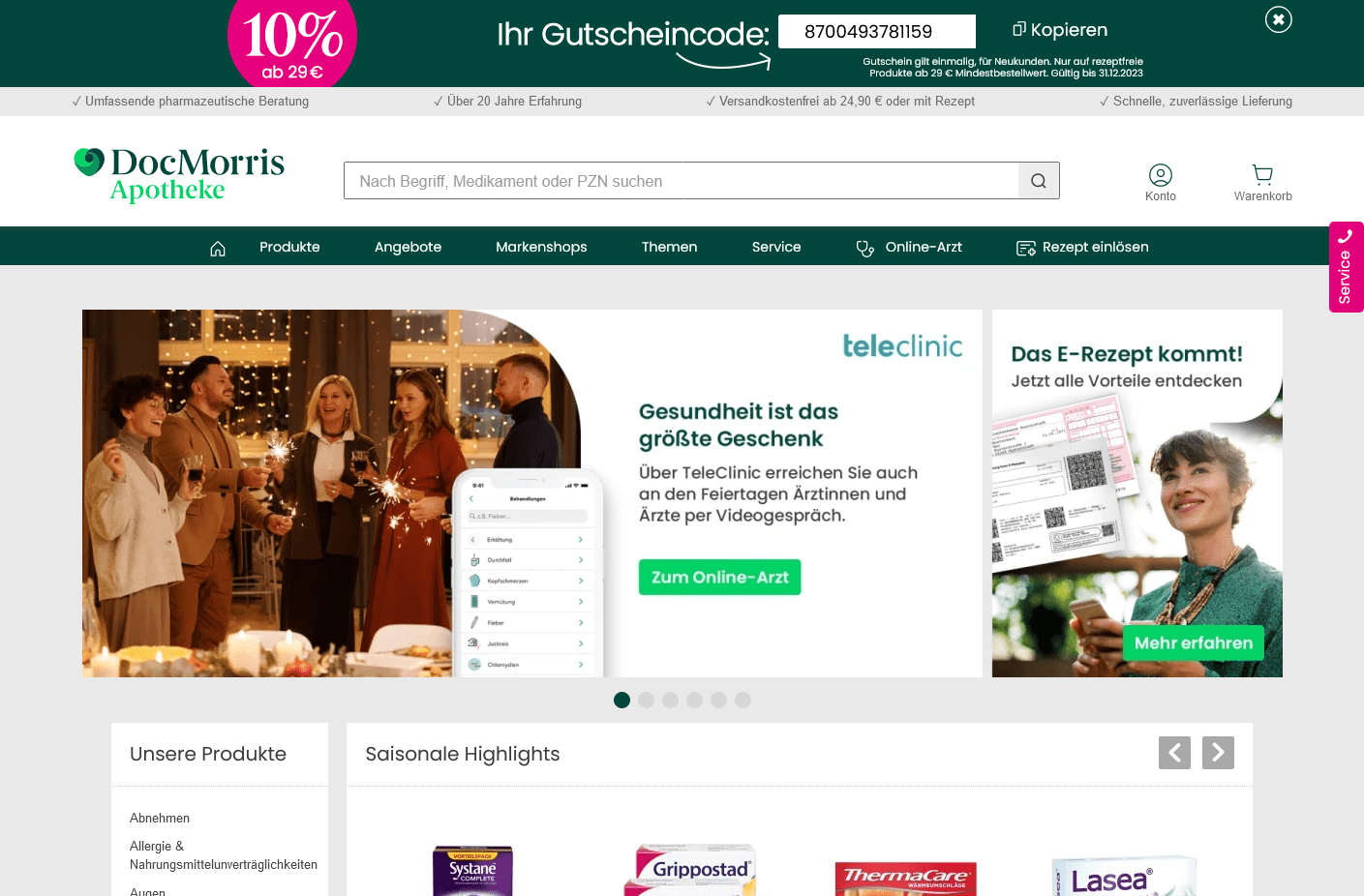Viewport: 1364px width, 896px height.
Task: Click the Kopieren coupon code button
Action: (1060, 30)
